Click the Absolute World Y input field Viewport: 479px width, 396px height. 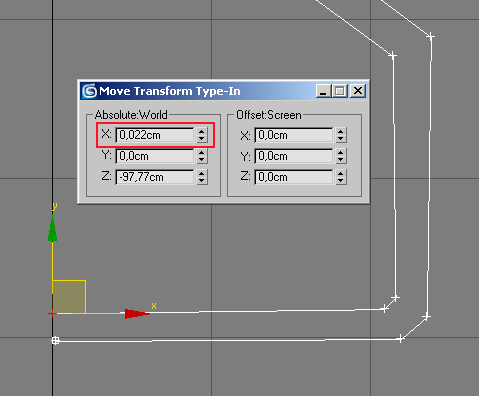point(155,156)
